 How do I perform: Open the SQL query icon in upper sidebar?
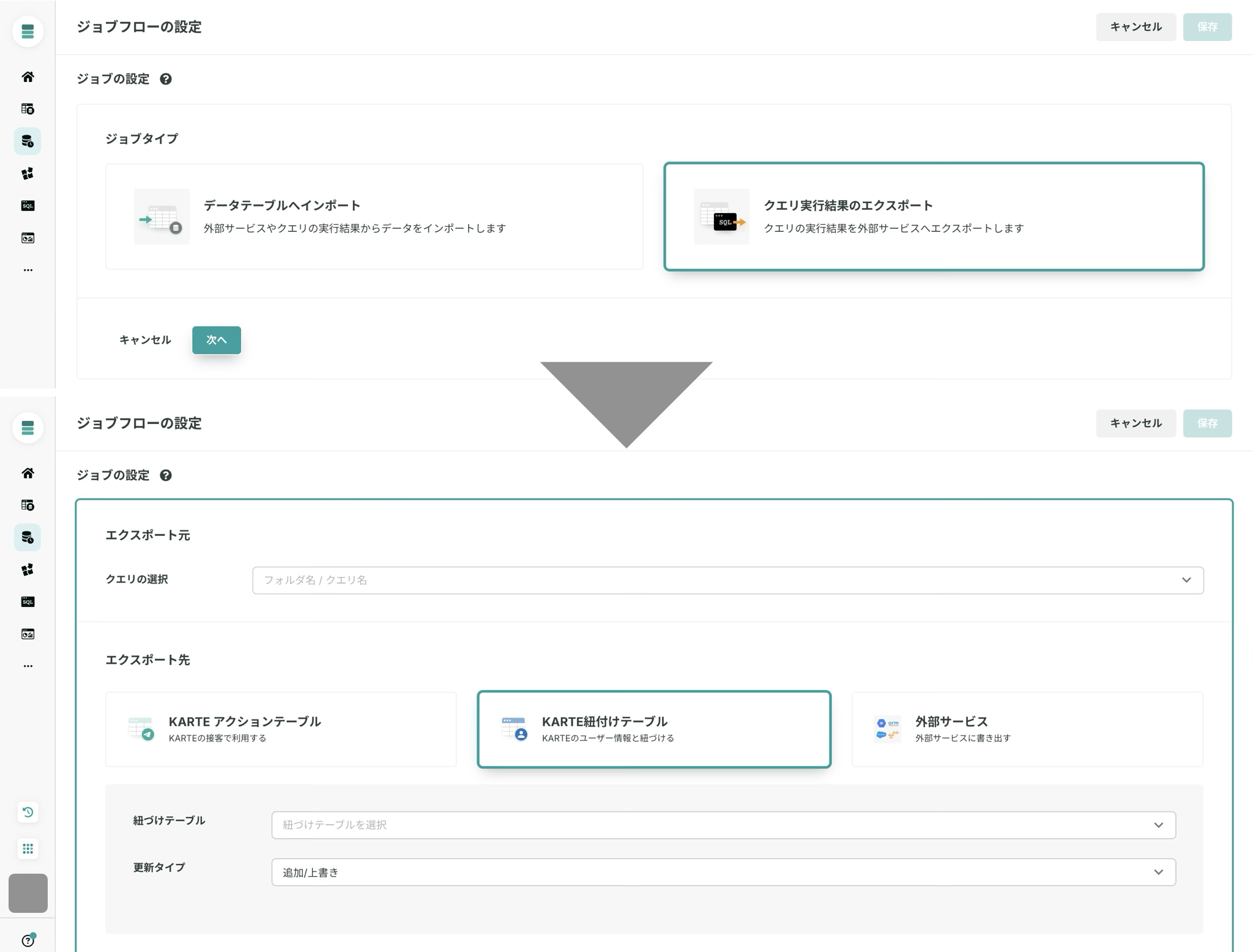[x=28, y=206]
